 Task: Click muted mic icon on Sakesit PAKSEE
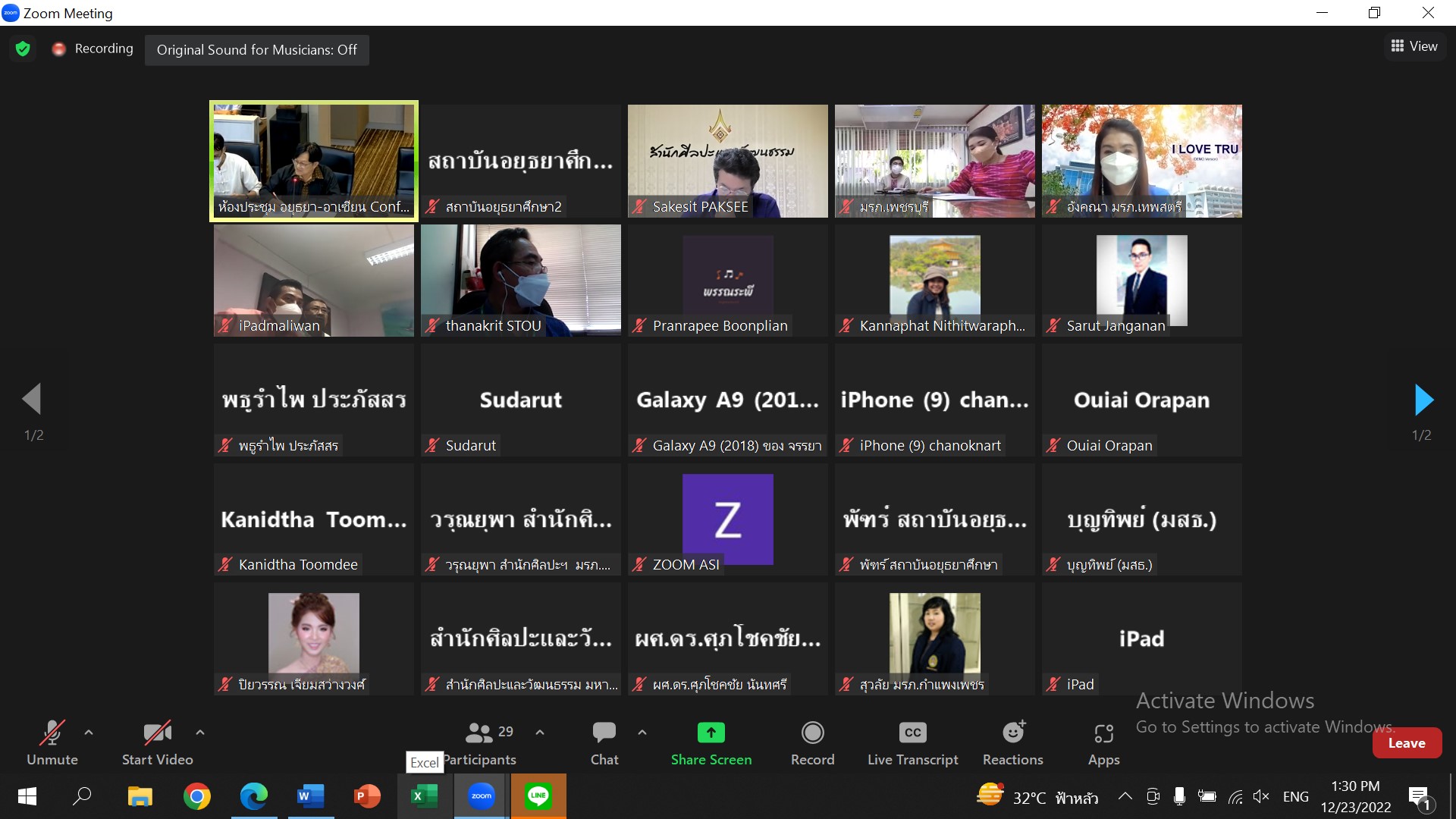[x=639, y=206]
